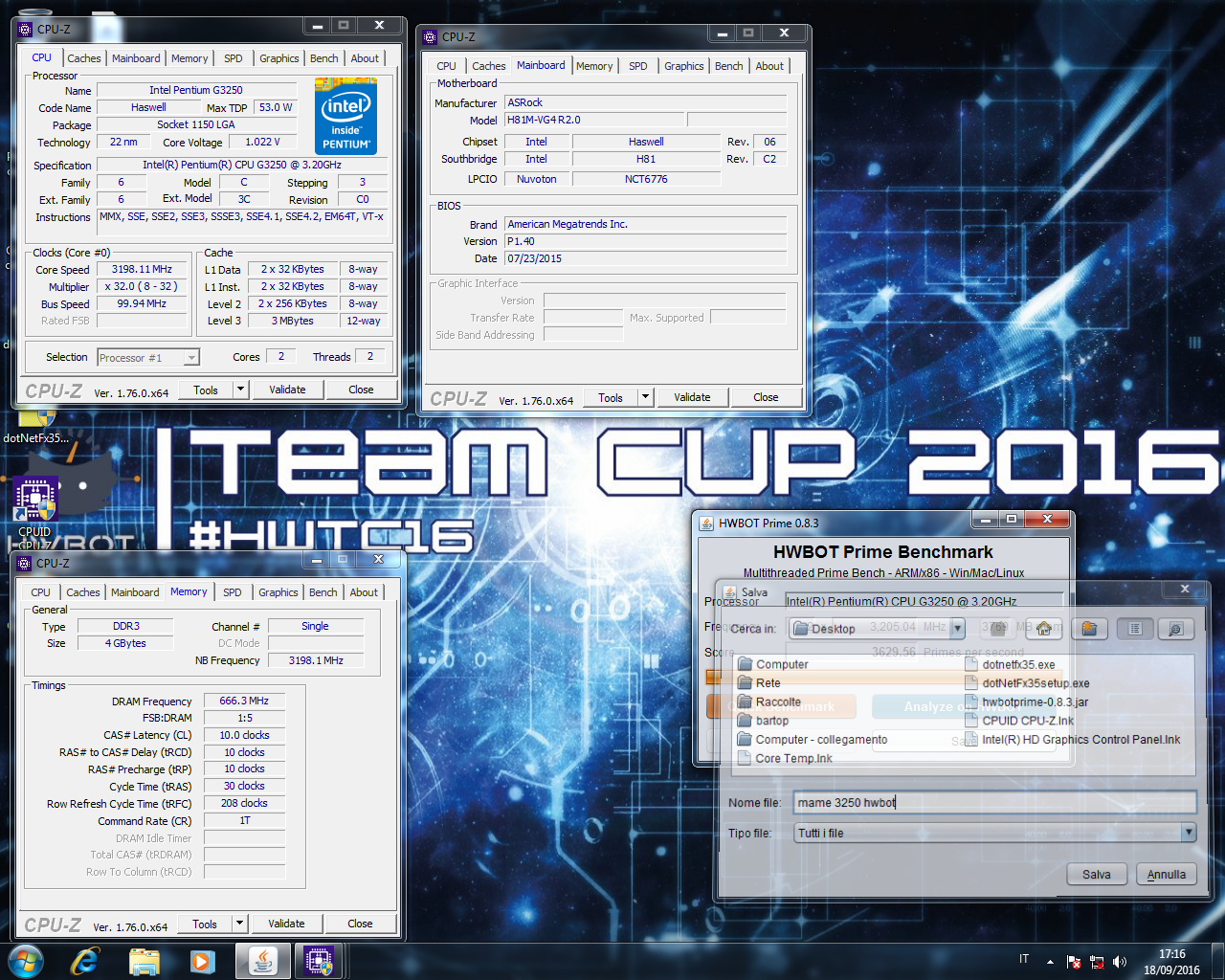Switch to the Java app on the taskbar

(262, 960)
